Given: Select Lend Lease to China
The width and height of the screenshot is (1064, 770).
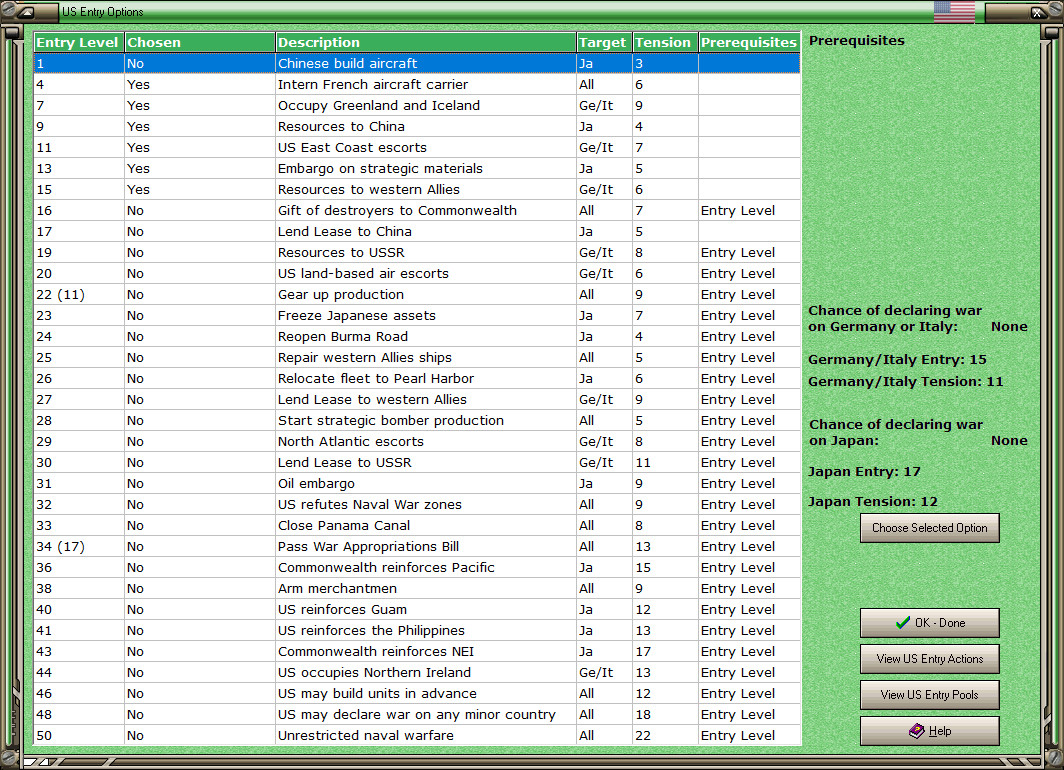Looking at the screenshot, I should click(417, 231).
